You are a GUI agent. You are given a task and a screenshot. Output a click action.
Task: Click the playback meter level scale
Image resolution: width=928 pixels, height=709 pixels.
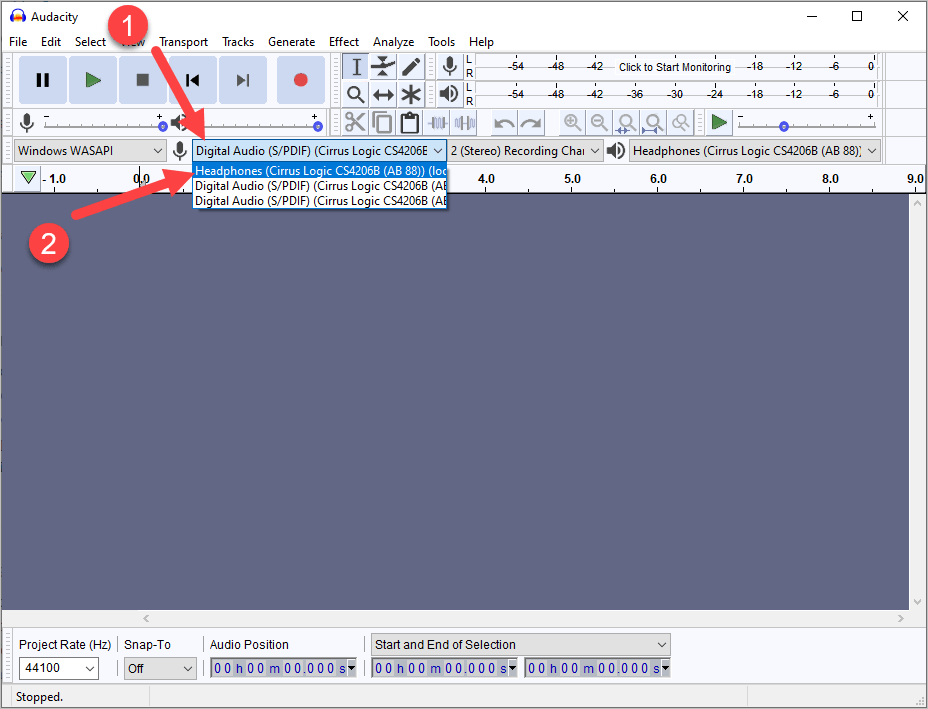tap(675, 94)
